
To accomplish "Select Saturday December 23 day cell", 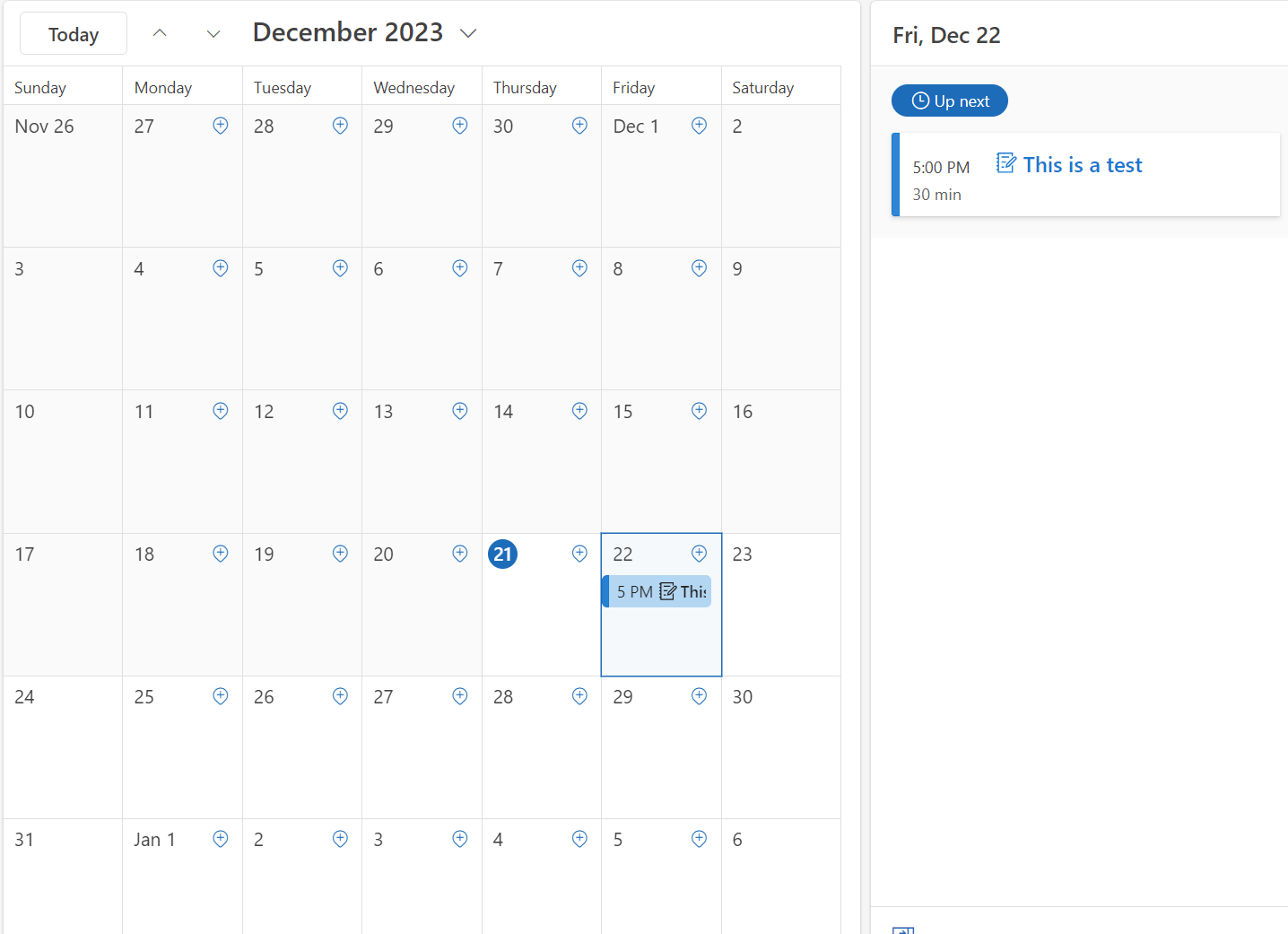I will (x=781, y=605).
